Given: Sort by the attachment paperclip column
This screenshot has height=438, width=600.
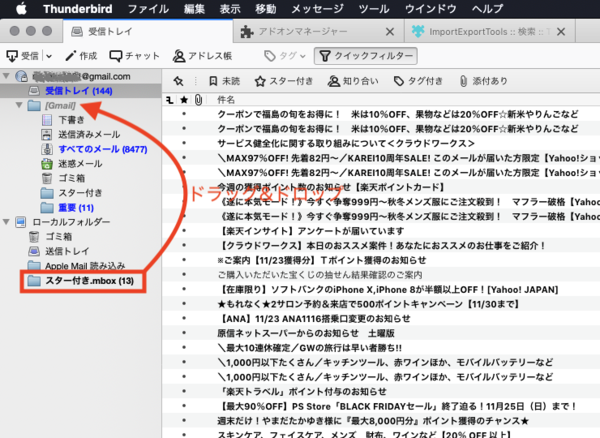Looking at the screenshot, I should click(197, 101).
